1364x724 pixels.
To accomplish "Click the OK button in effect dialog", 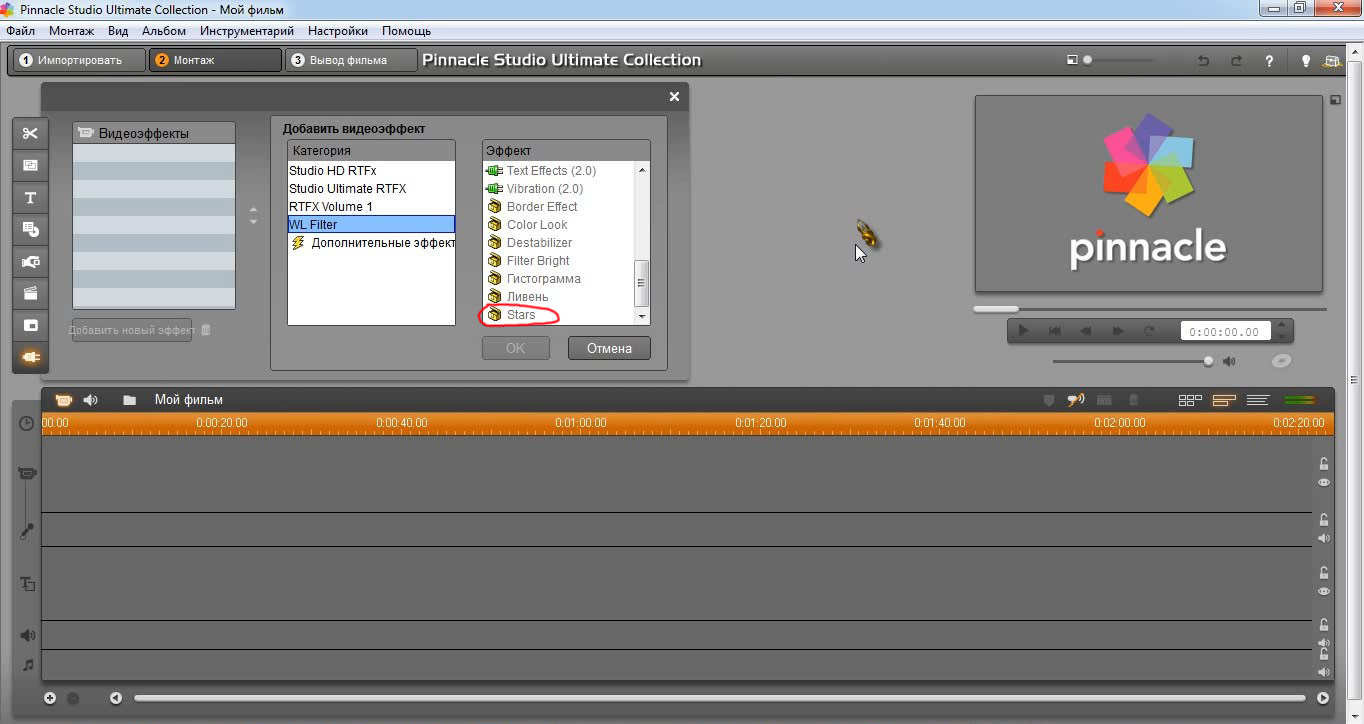I will tap(516, 348).
